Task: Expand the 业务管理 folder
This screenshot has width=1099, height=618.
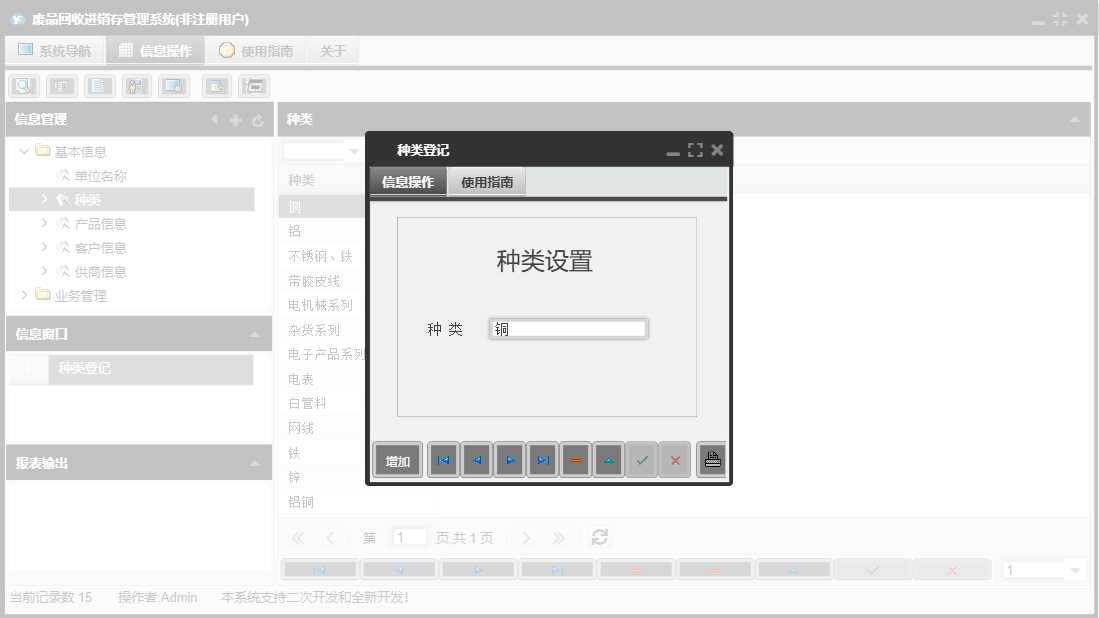Action: [x=25, y=295]
